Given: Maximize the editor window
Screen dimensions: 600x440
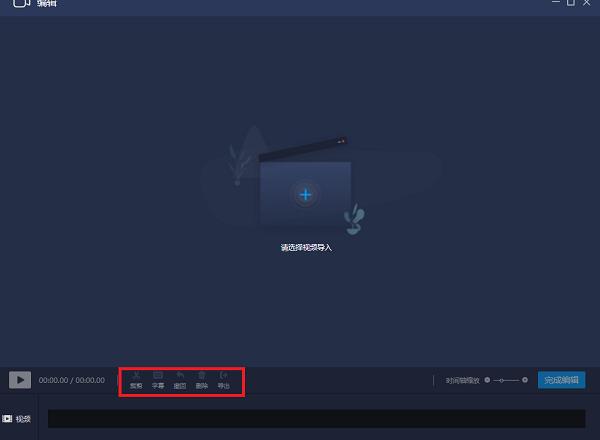Looking at the screenshot, I should [571, 3].
